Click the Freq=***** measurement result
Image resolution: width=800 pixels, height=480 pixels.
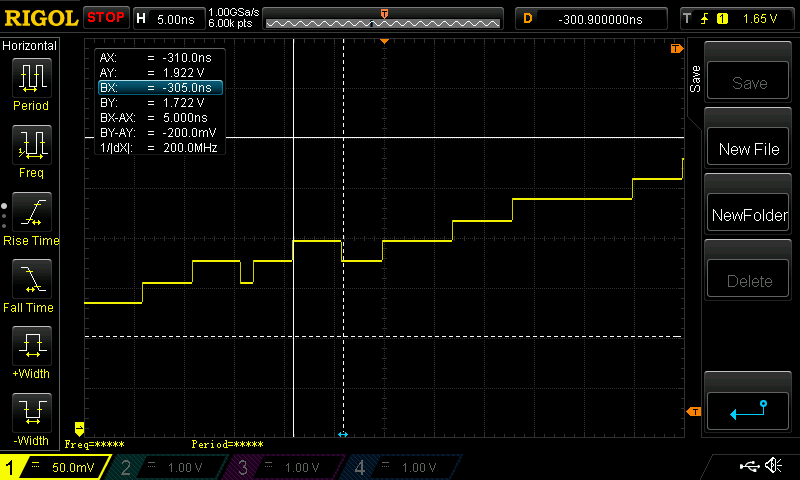point(94,444)
